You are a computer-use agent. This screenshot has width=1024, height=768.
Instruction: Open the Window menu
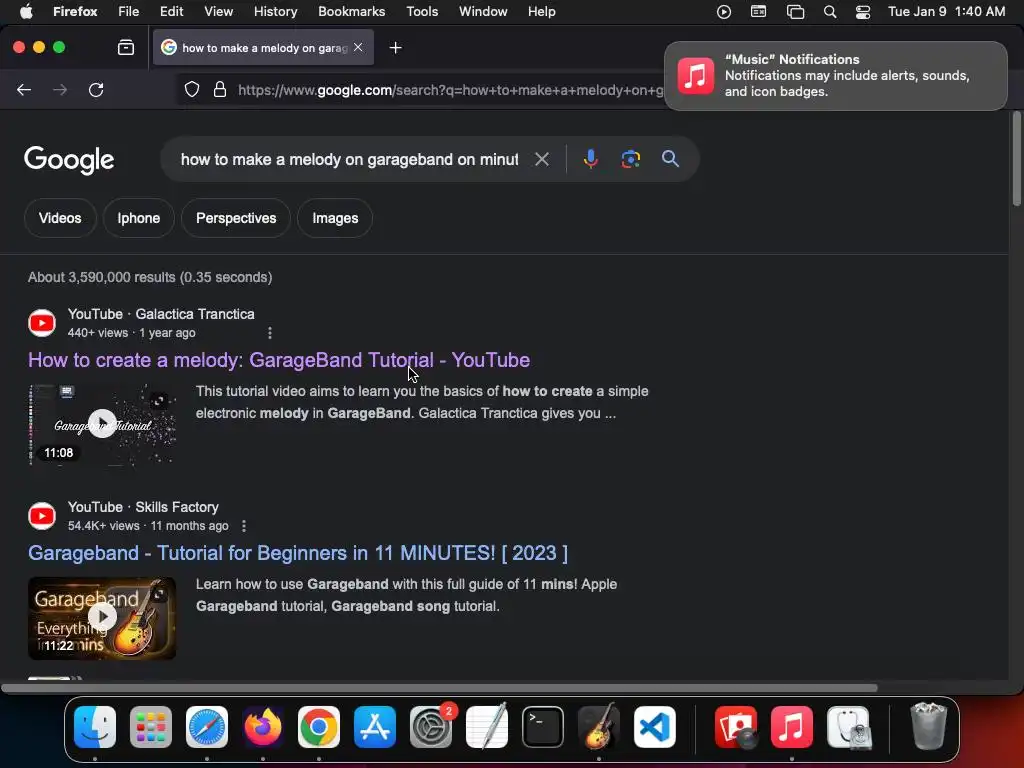pos(483,12)
